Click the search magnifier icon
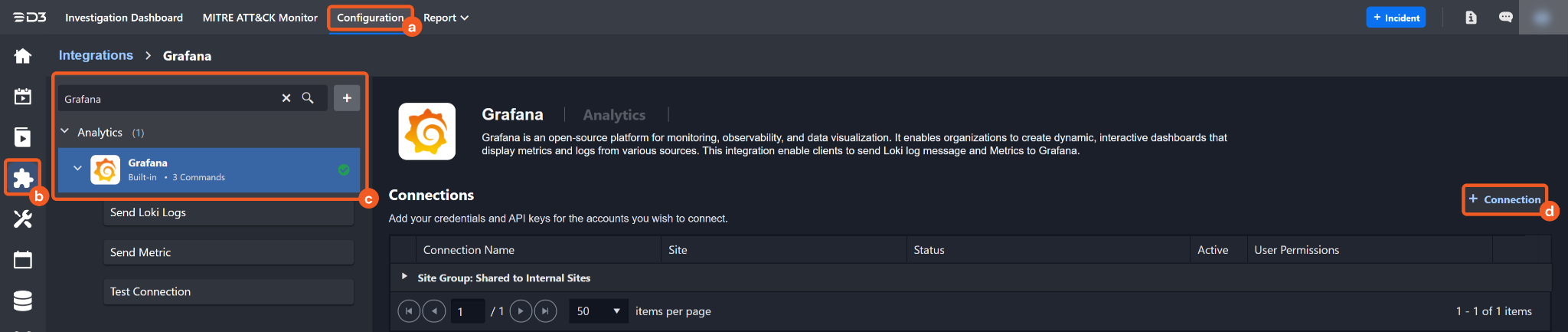Image resolution: width=1568 pixels, height=332 pixels. 308,98
